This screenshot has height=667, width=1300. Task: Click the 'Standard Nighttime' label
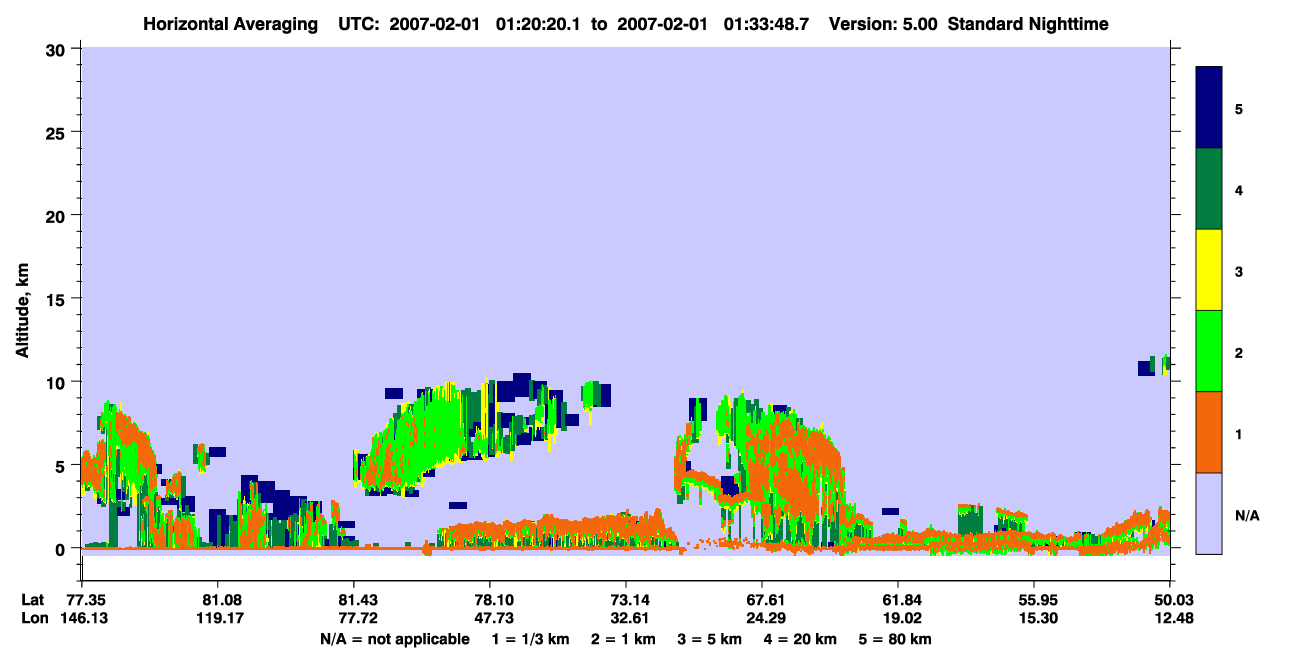pyautogui.click(x=1028, y=24)
